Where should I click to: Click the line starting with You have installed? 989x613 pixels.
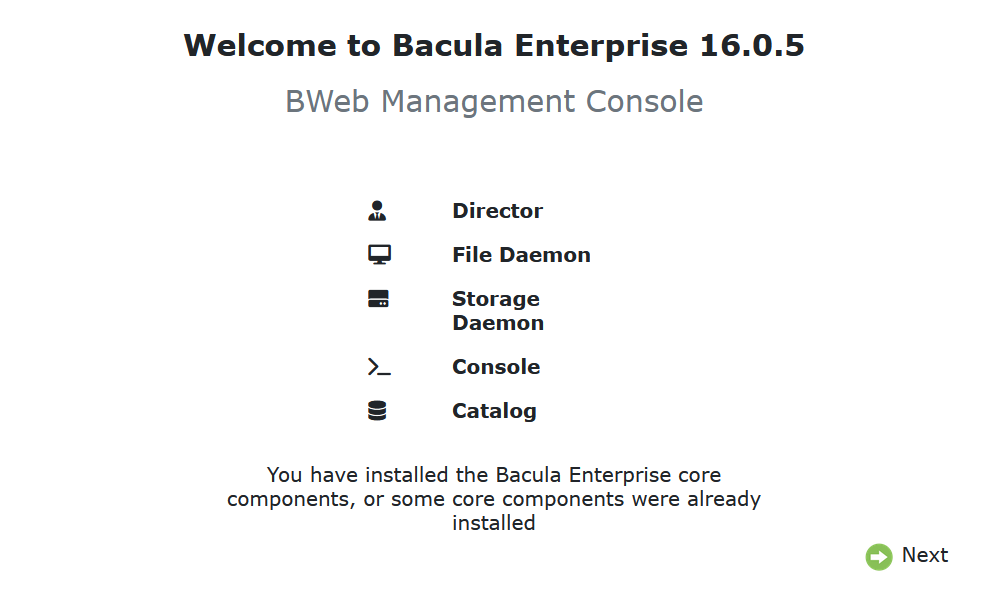(494, 475)
